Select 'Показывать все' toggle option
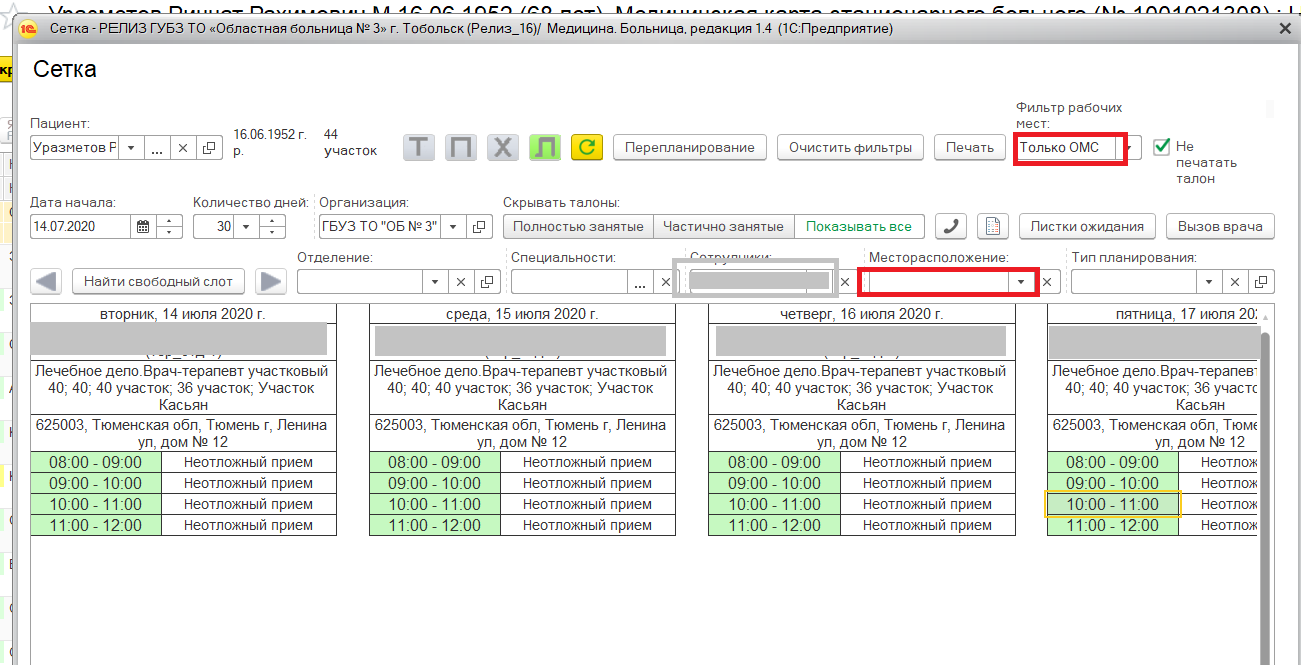The image size is (1301, 665). [x=858, y=227]
